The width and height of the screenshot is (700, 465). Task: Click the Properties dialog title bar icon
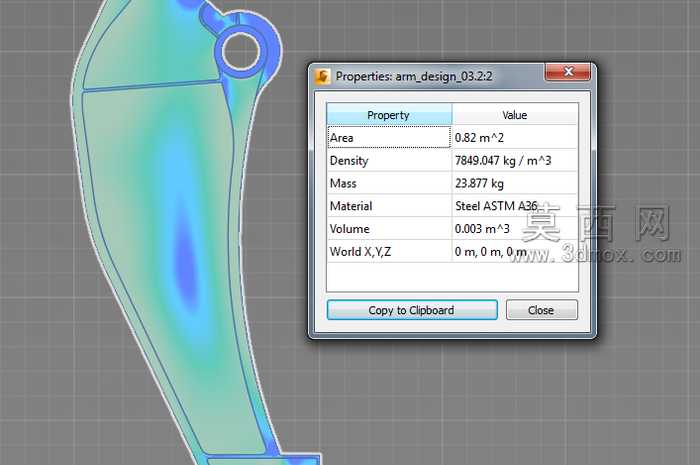(322, 76)
